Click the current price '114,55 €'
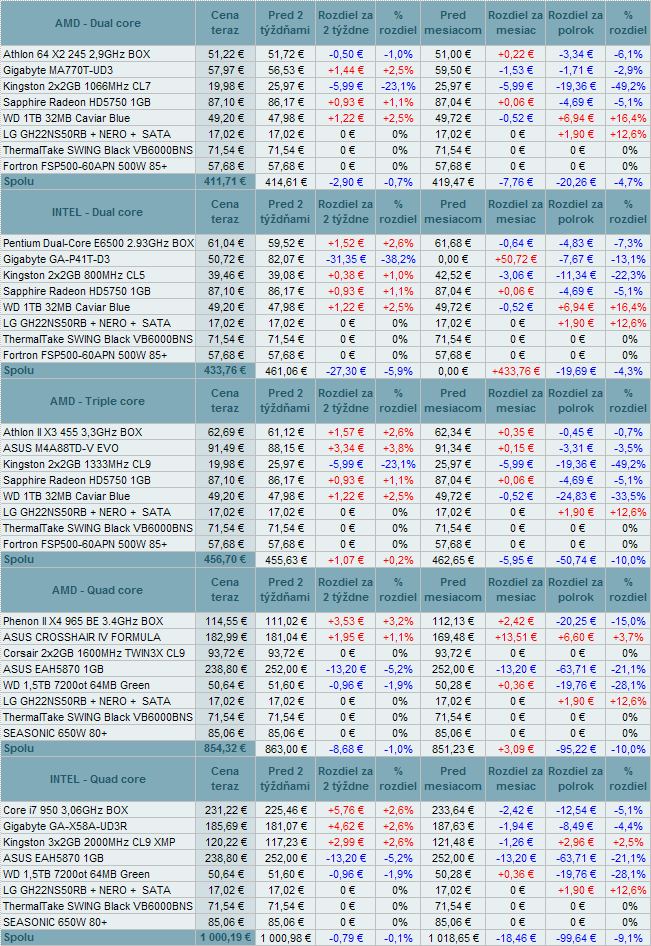The width and height of the screenshot is (651, 946). point(226,621)
